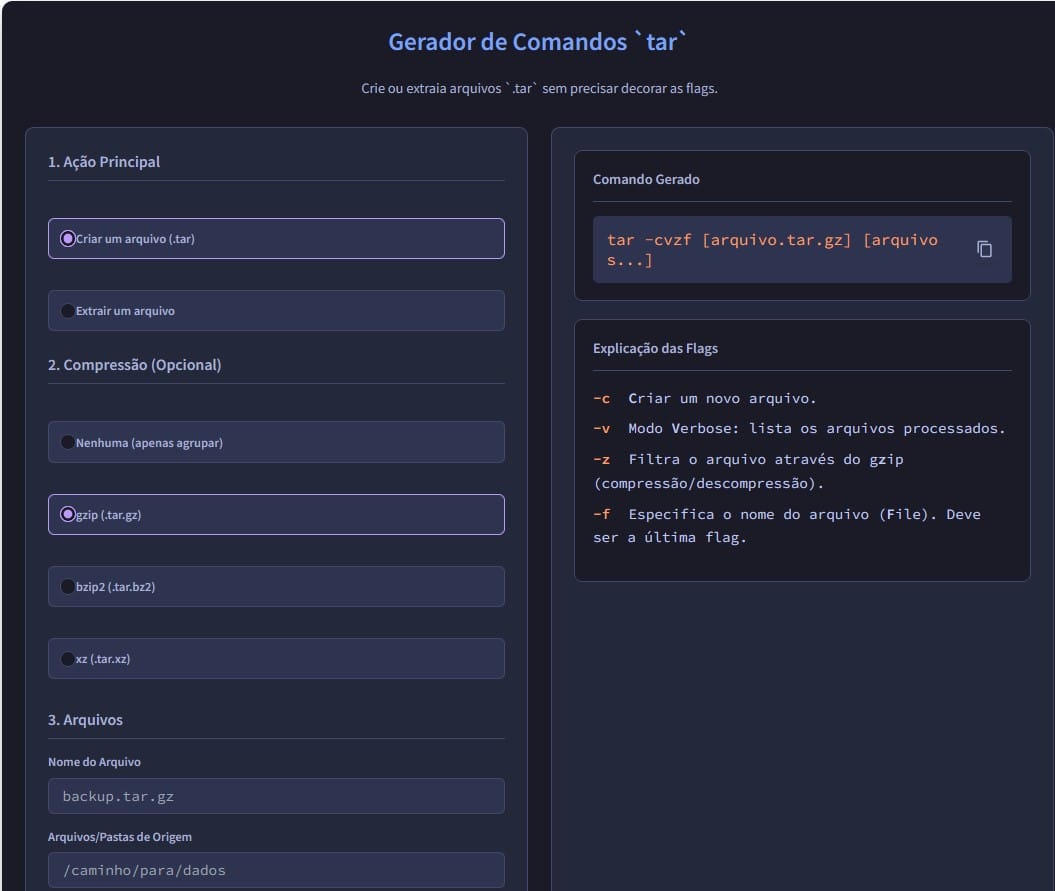Select xz (.tar.xz) compression
The height and width of the screenshot is (891, 1055).
(x=276, y=658)
